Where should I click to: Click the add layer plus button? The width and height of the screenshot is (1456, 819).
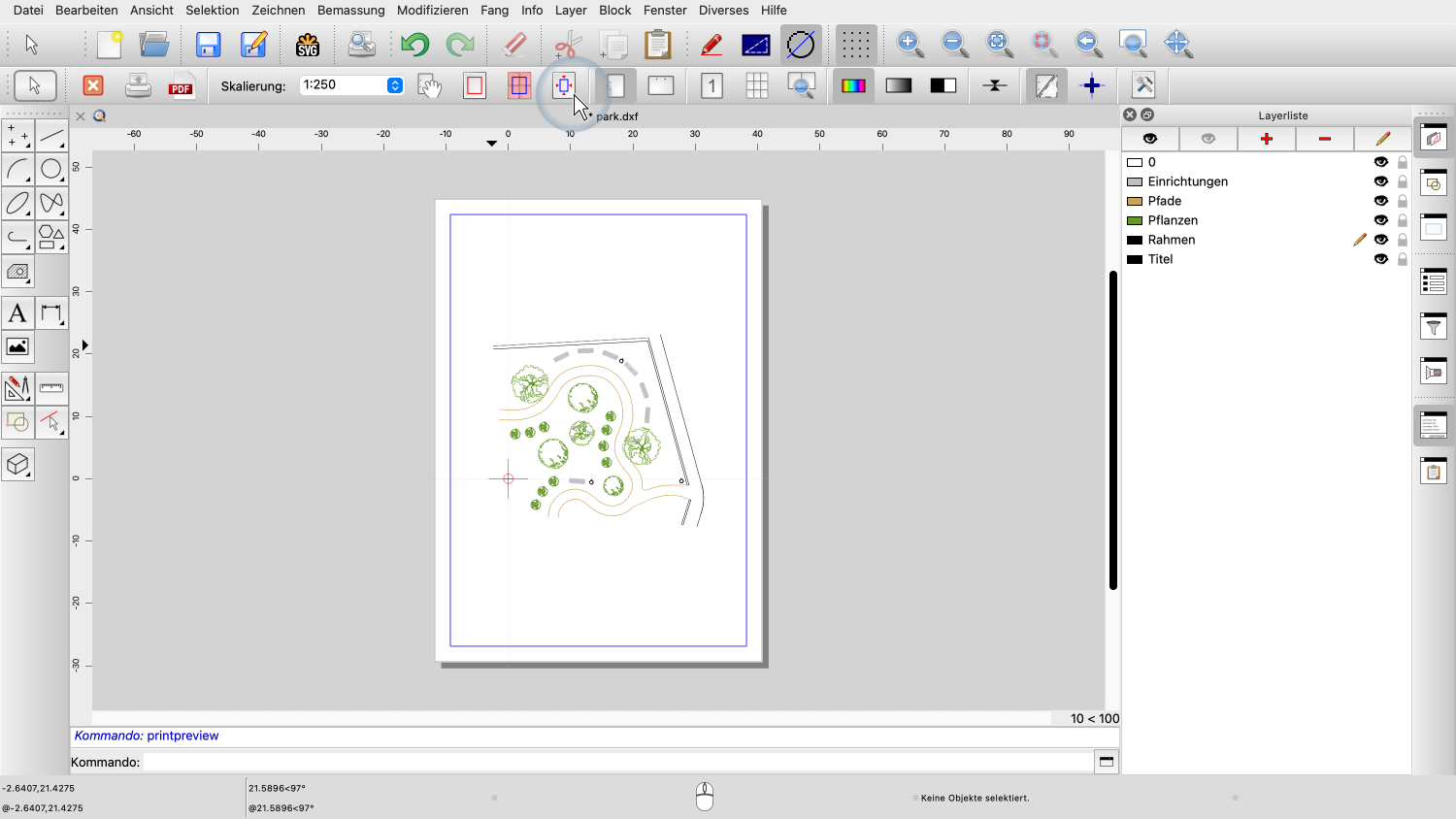tap(1266, 139)
